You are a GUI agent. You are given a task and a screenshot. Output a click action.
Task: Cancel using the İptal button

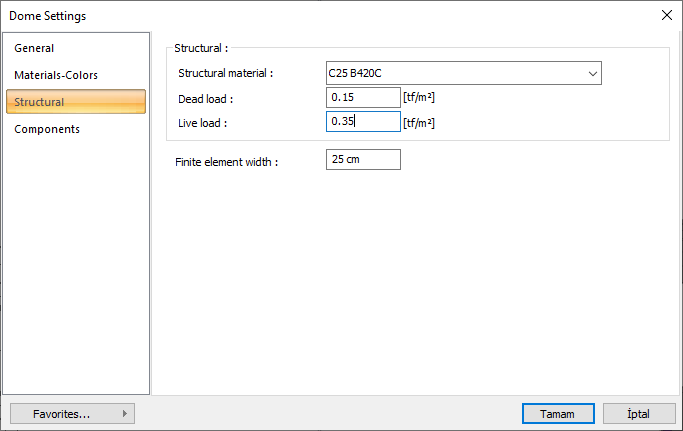pyautogui.click(x=639, y=413)
